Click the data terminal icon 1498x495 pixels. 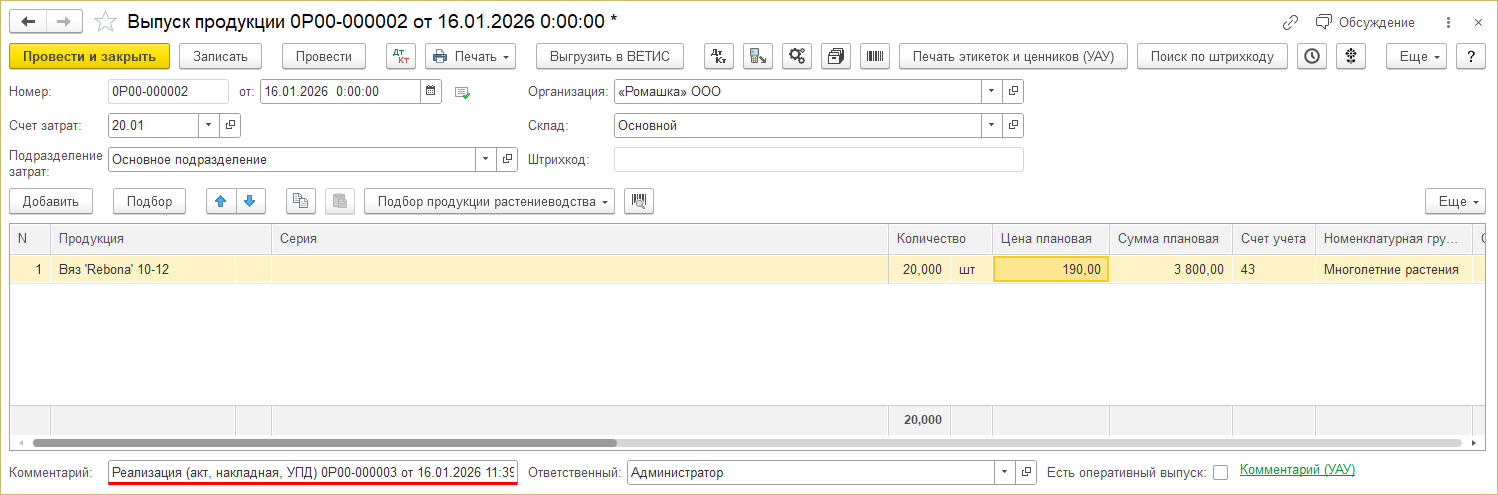click(x=759, y=57)
